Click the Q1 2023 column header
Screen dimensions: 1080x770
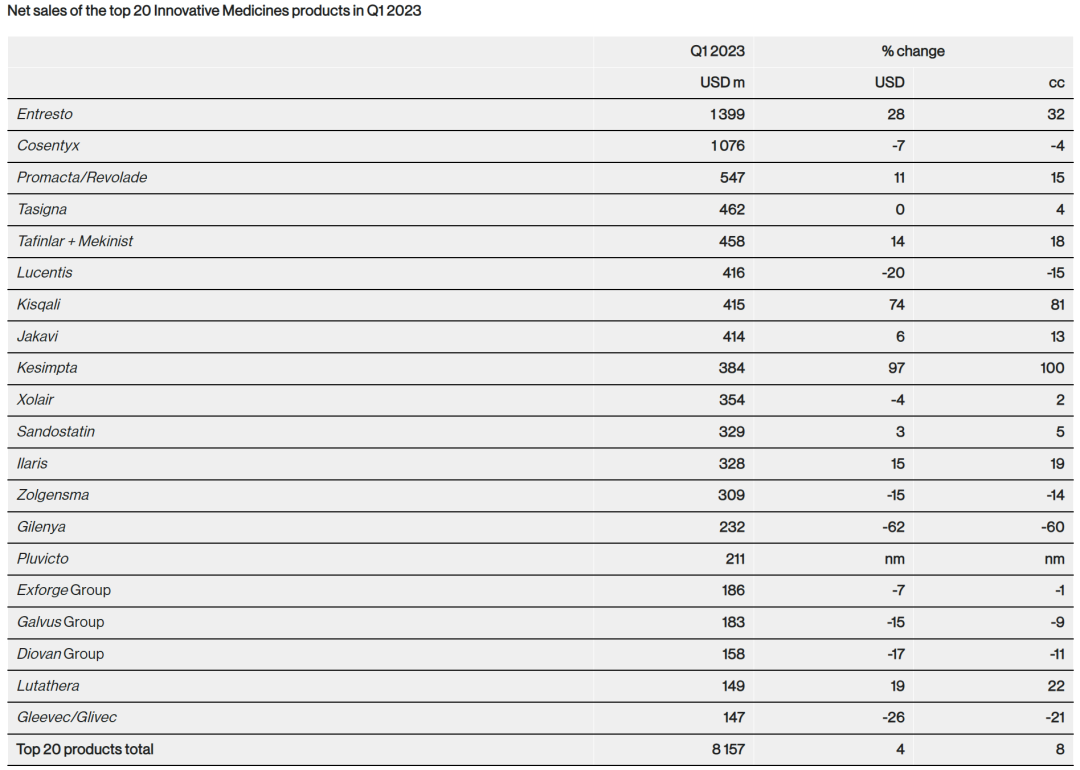717,51
